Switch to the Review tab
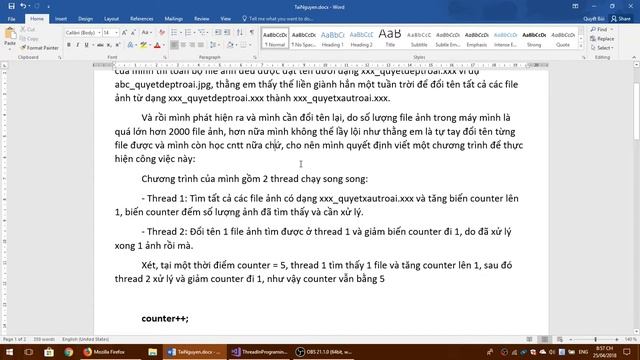Screen dimensions: 640x360 pos(202,19)
